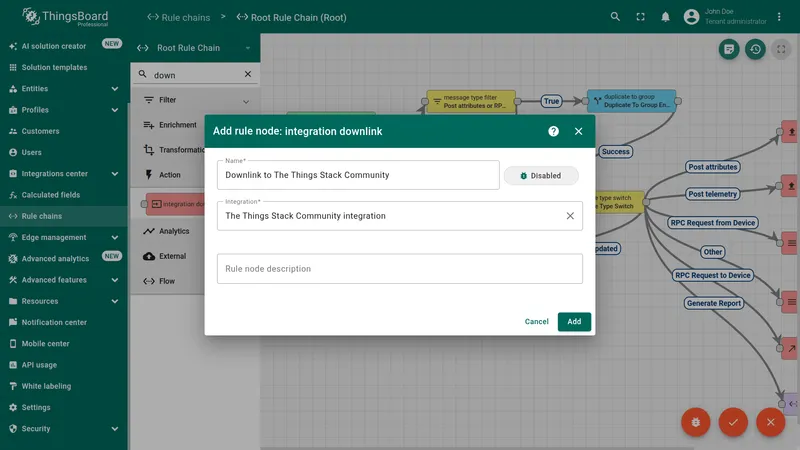Click the Post telemetry link label
The image size is (800, 450).
[x=712, y=194]
